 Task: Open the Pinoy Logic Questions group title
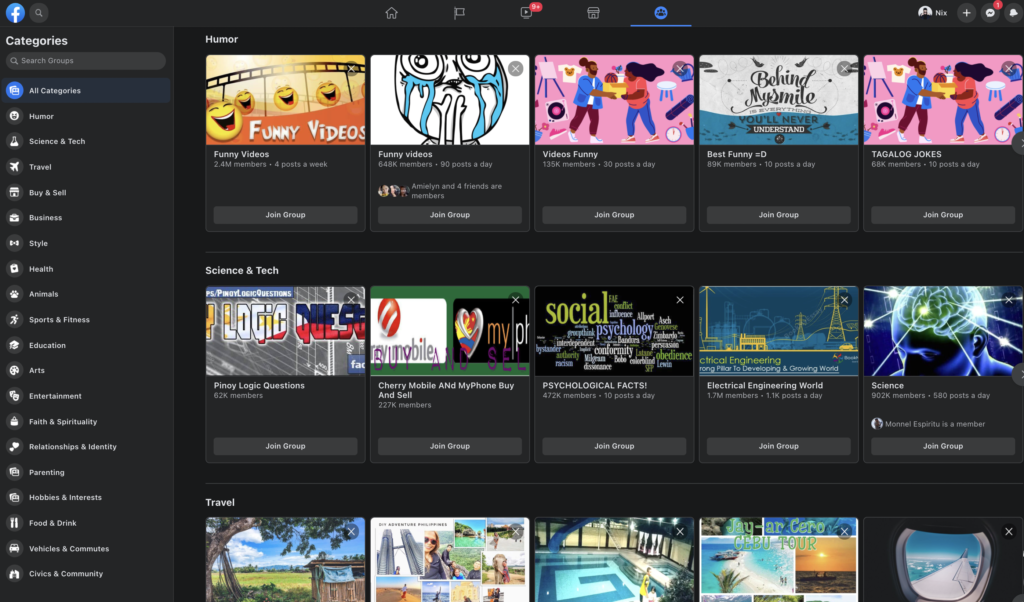coord(259,385)
